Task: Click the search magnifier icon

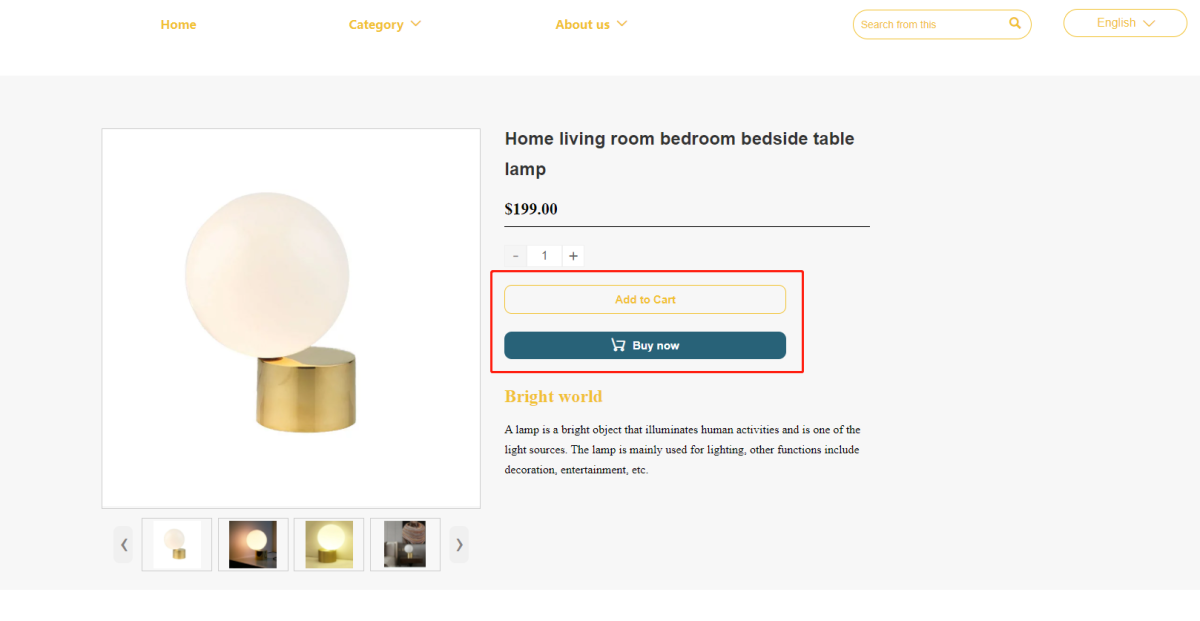Action: pyautogui.click(x=1015, y=23)
